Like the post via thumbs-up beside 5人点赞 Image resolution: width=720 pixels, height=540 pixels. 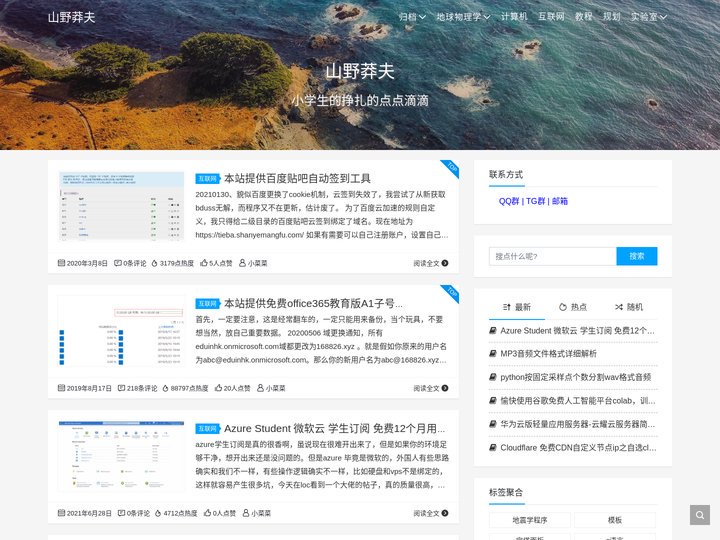click(x=204, y=263)
